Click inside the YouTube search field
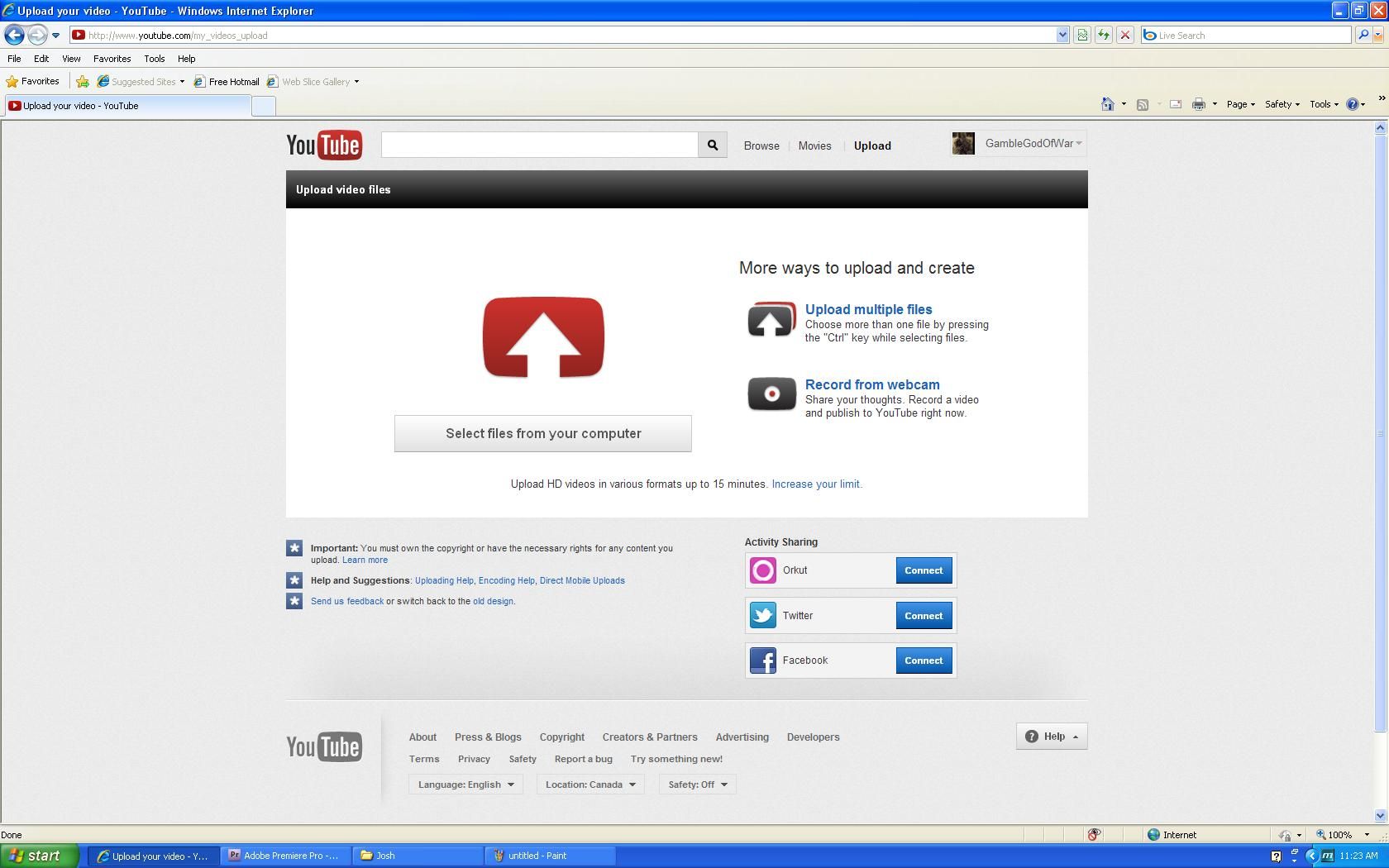1389x868 pixels. 537,145
